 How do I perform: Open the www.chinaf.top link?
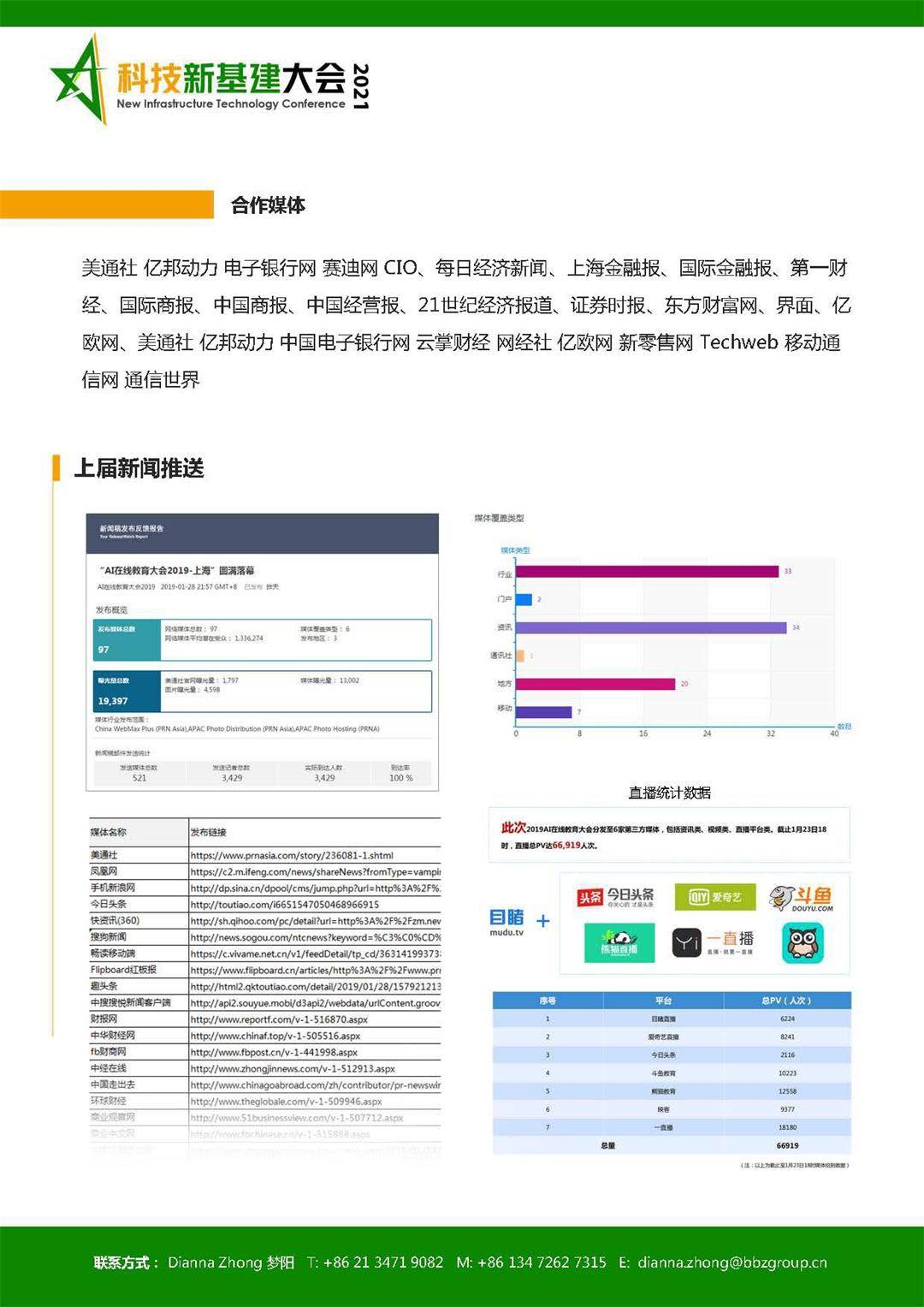point(275,1036)
